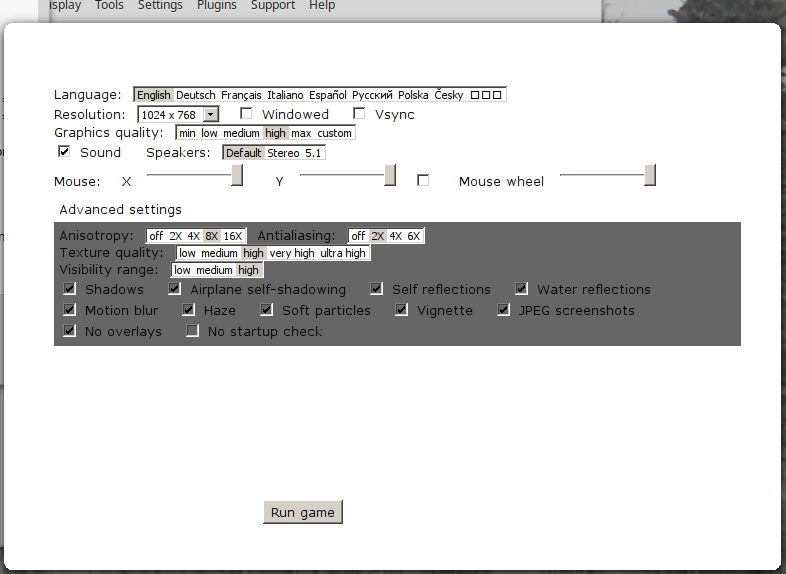Set graphics quality to custom
Image resolution: width=786 pixels, height=574 pixels.
[x=334, y=133]
